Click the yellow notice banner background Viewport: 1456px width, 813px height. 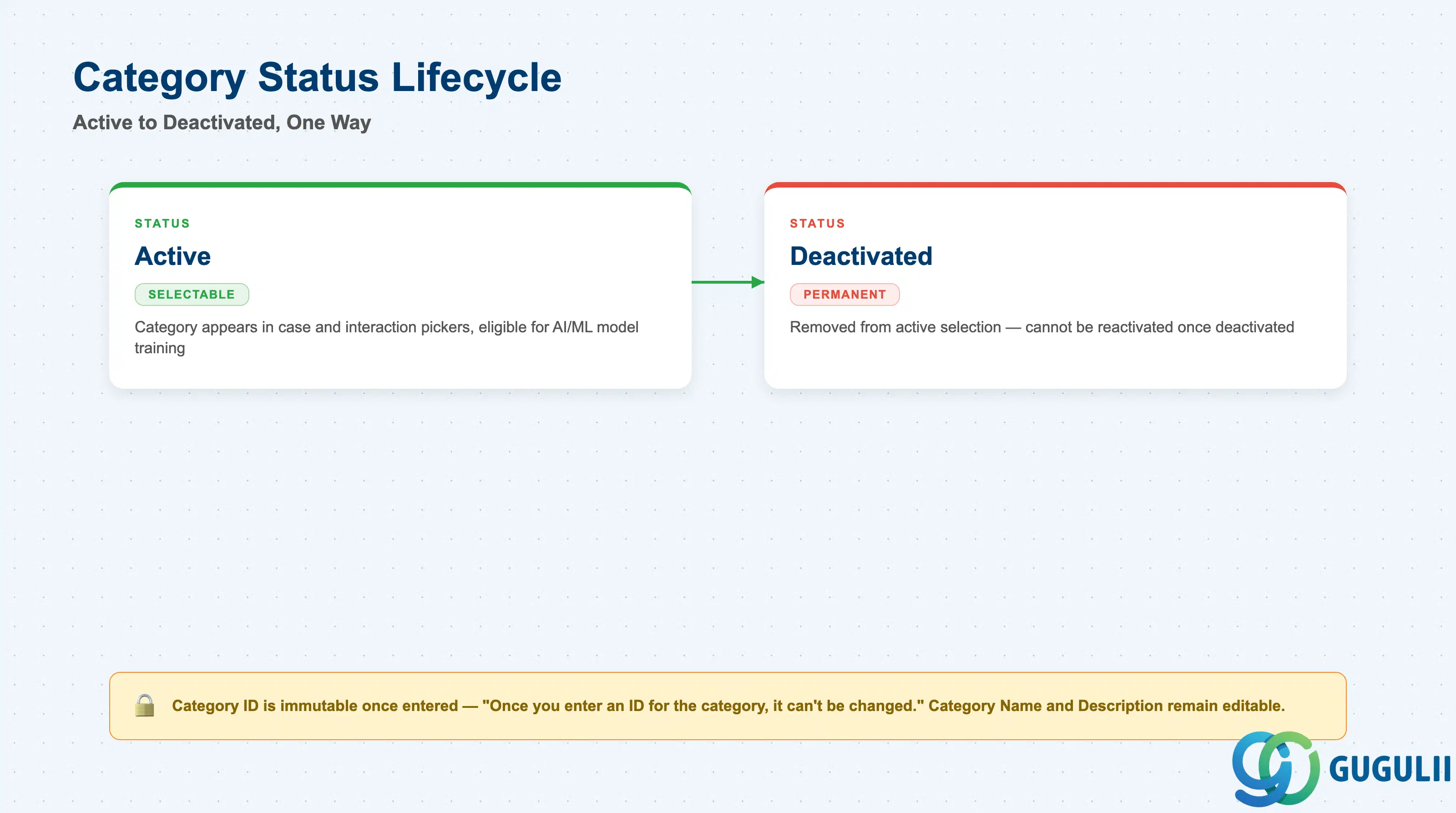pos(728,729)
